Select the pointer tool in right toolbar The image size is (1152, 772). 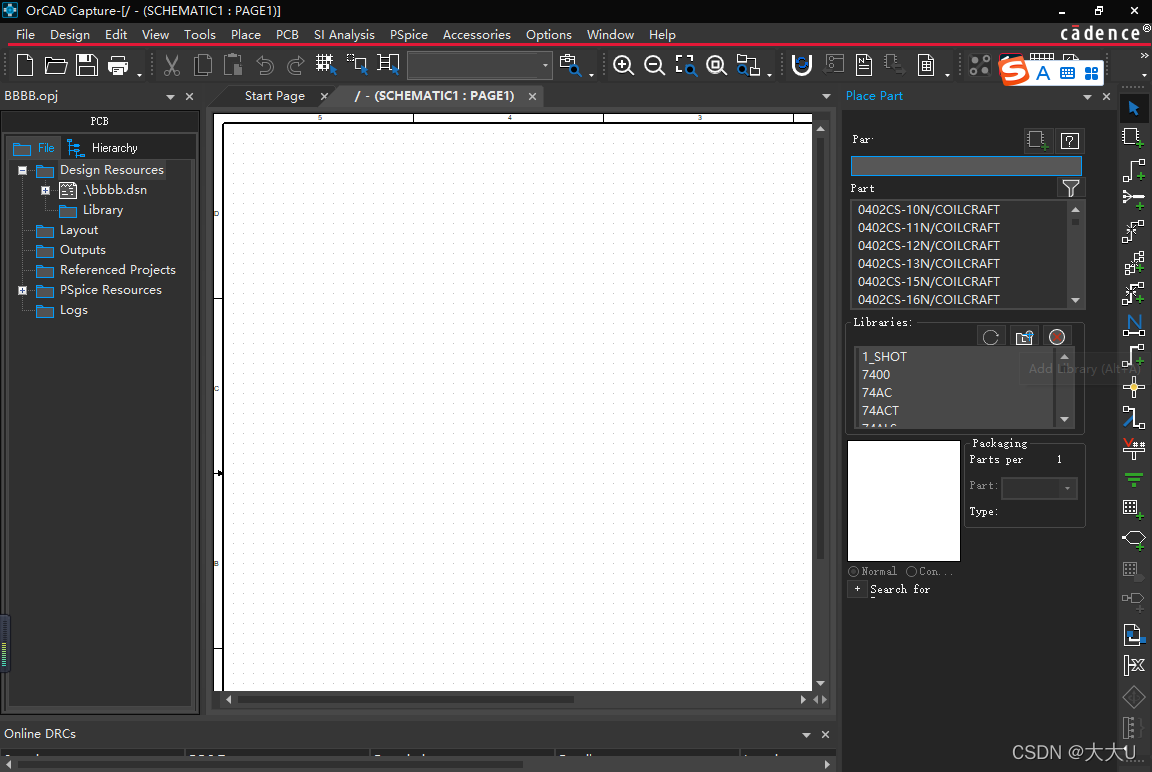(1134, 109)
